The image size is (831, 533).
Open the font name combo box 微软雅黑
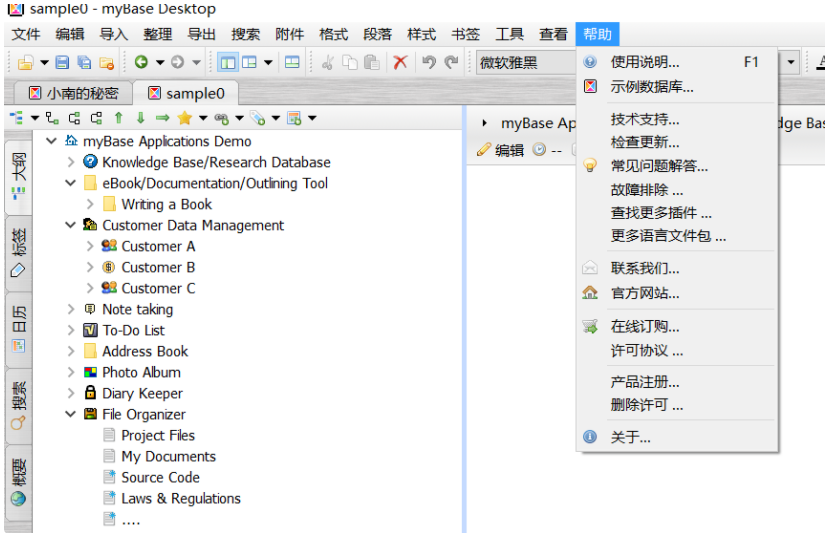coord(526,63)
